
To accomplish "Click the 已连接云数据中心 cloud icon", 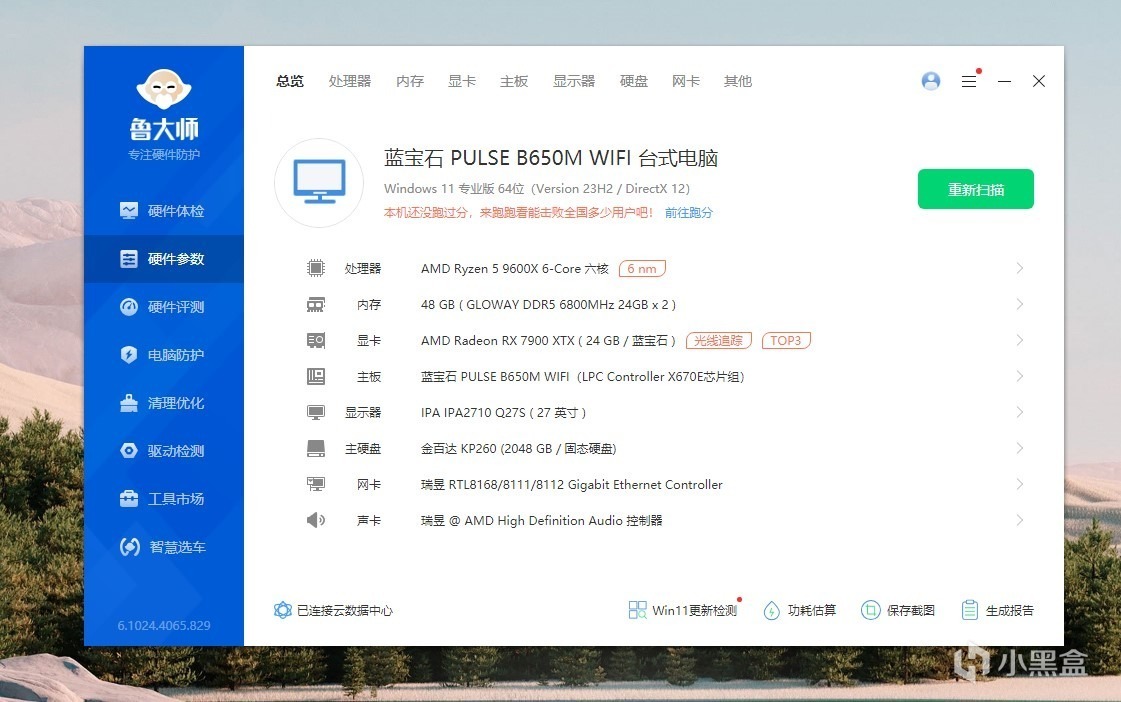I will point(282,610).
